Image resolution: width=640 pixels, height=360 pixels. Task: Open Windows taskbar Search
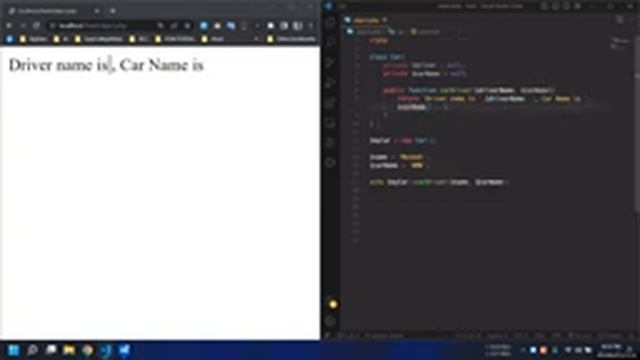tap(32, 350)
